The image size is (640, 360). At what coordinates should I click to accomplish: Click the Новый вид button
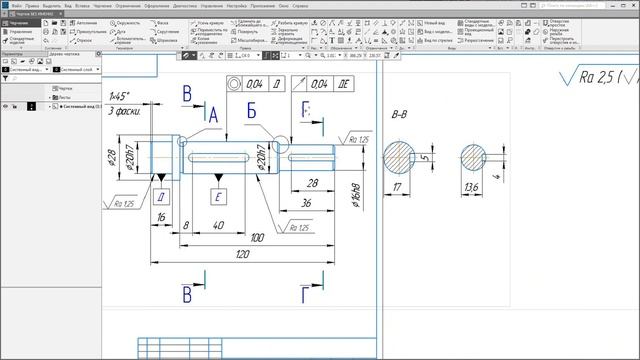(431, 23)
